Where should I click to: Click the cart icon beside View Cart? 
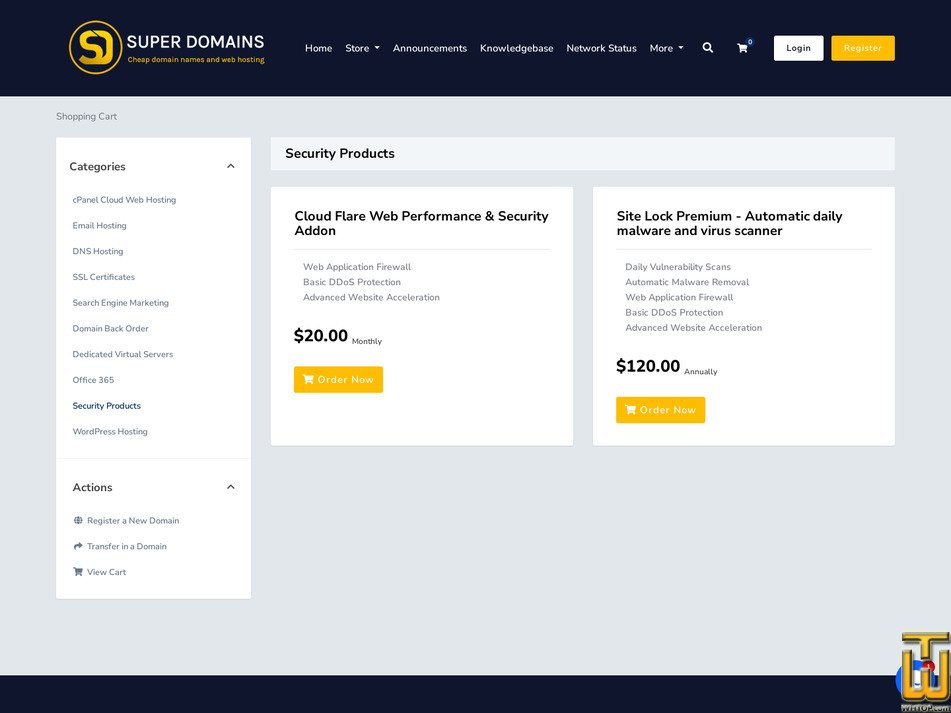pyautogui.click(x=78, y=572)
